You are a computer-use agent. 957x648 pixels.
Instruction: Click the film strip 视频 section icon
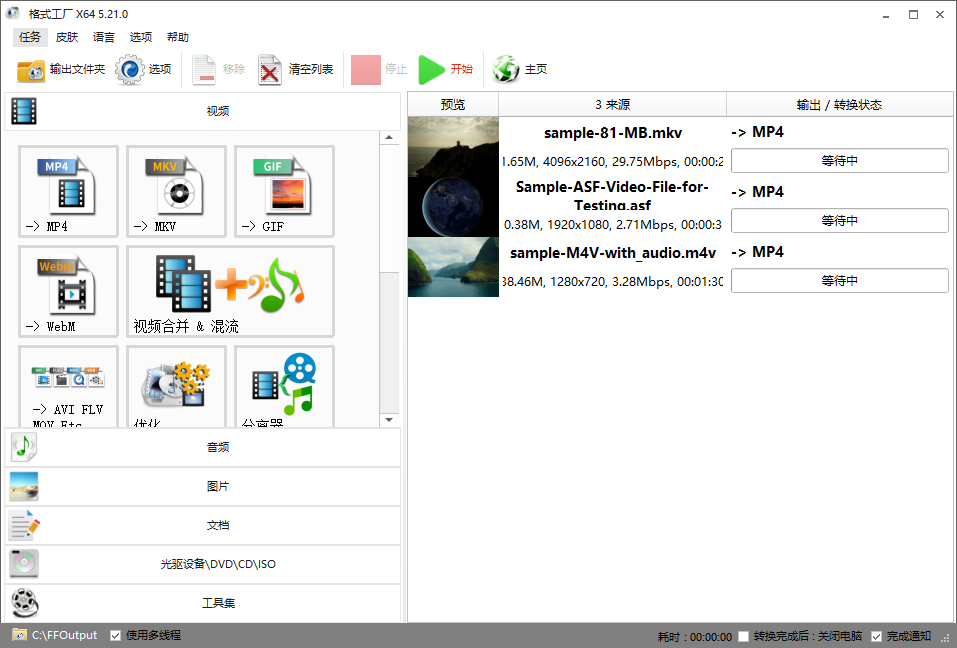(24, 111)
